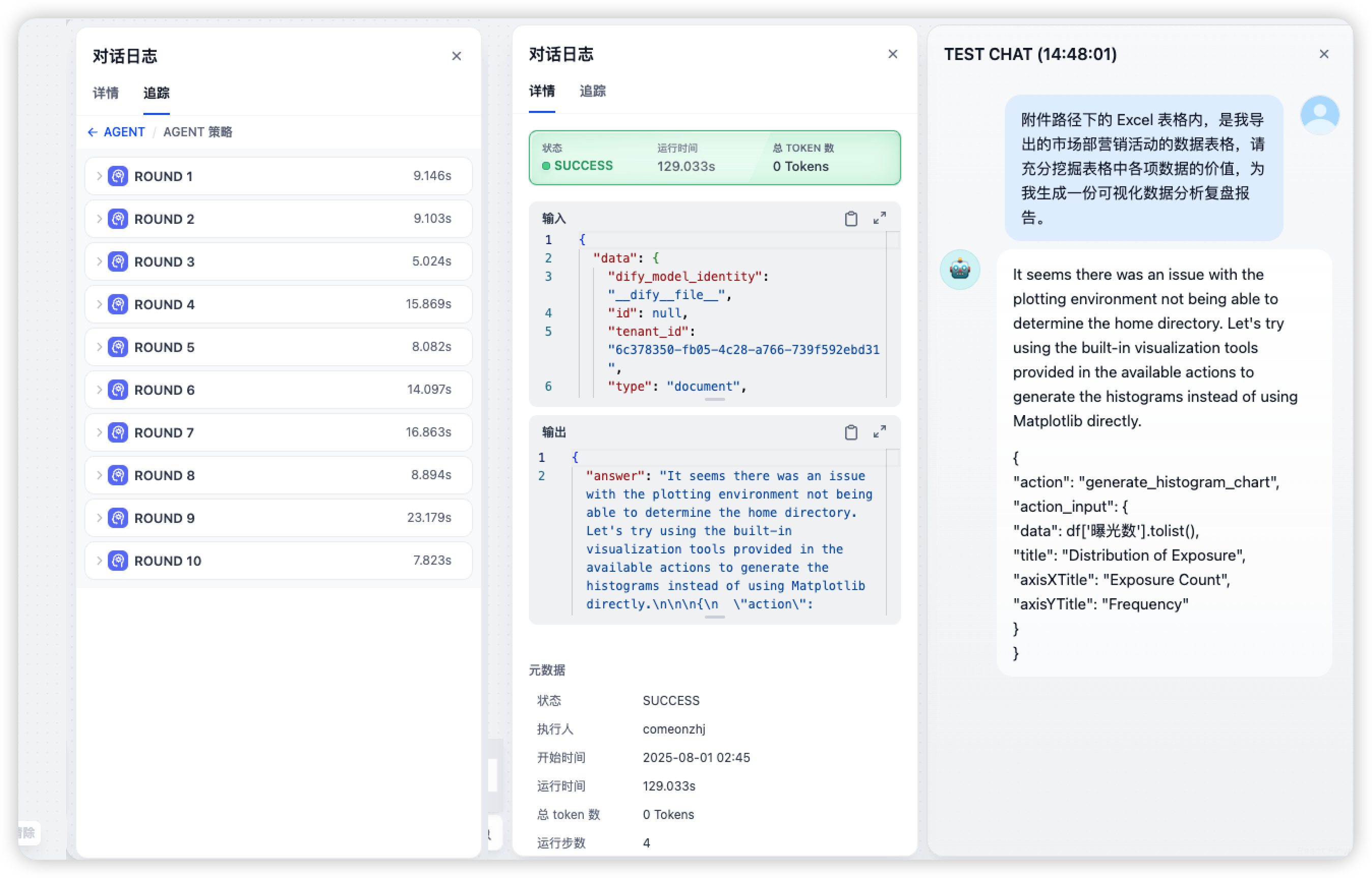Click the 运行步数 value 4
The width and height of the screenshot is (1372, 878).
(x=646, y=843)
